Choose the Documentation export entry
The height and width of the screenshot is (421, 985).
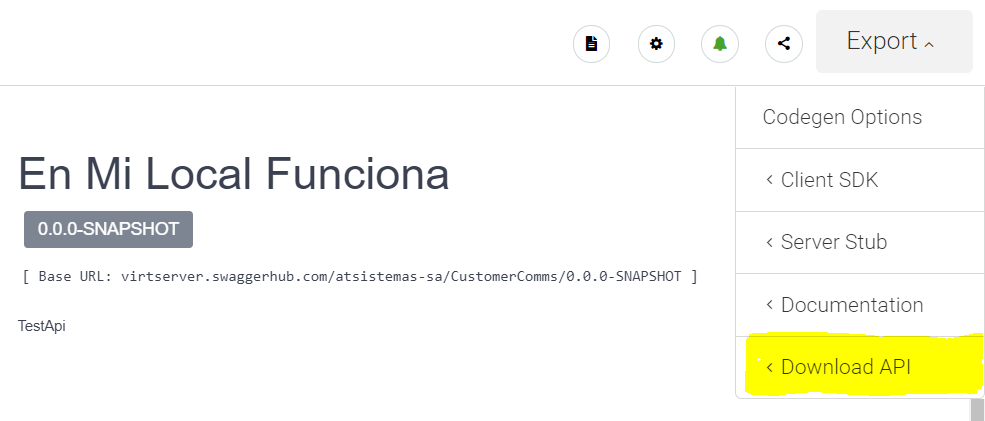[x=860, y=305]
